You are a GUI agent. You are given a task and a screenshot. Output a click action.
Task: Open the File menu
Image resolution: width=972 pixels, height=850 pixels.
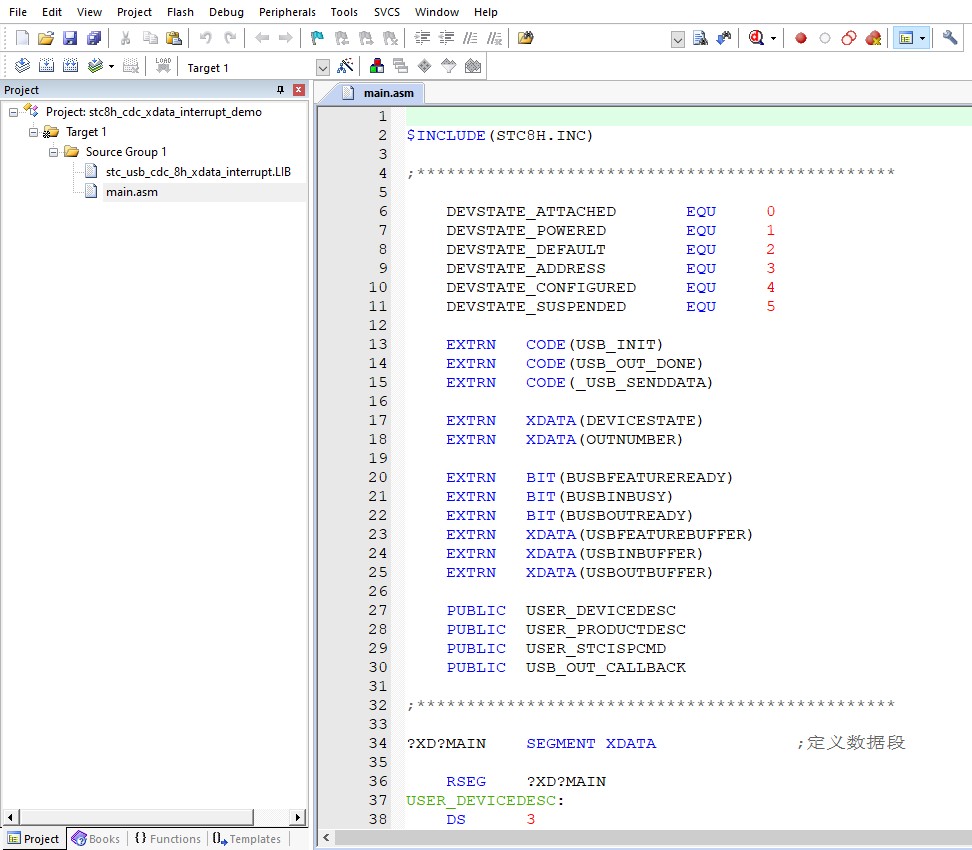click(x=18, y=12)
